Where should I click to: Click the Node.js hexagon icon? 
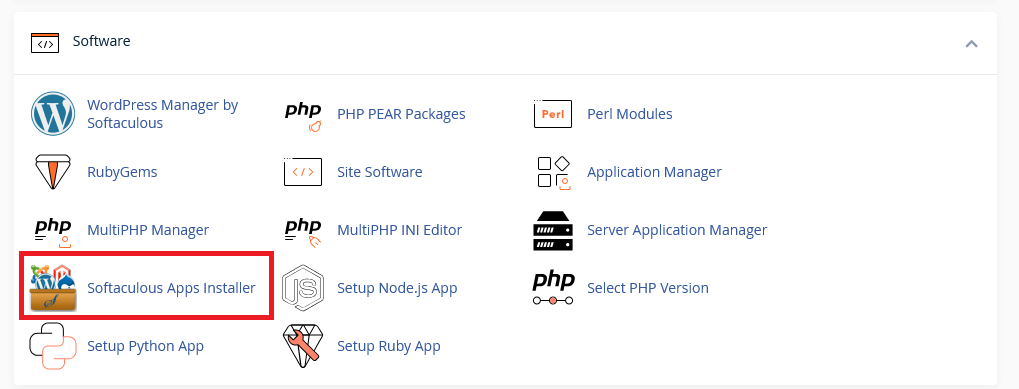(x=303, y=288)
